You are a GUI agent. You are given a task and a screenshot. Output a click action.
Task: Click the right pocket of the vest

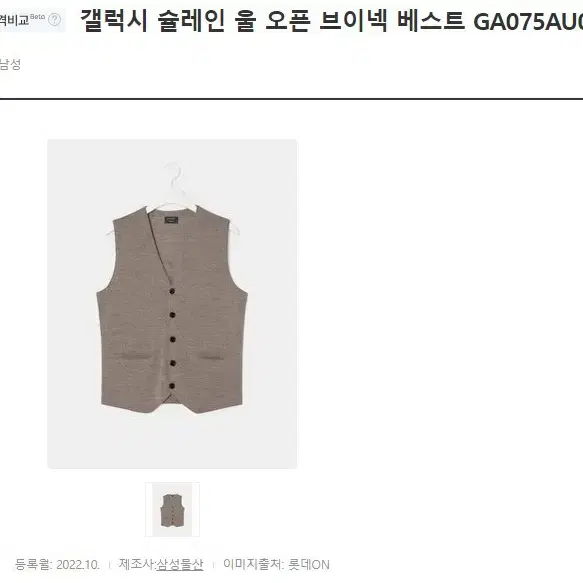pos(212,358)
